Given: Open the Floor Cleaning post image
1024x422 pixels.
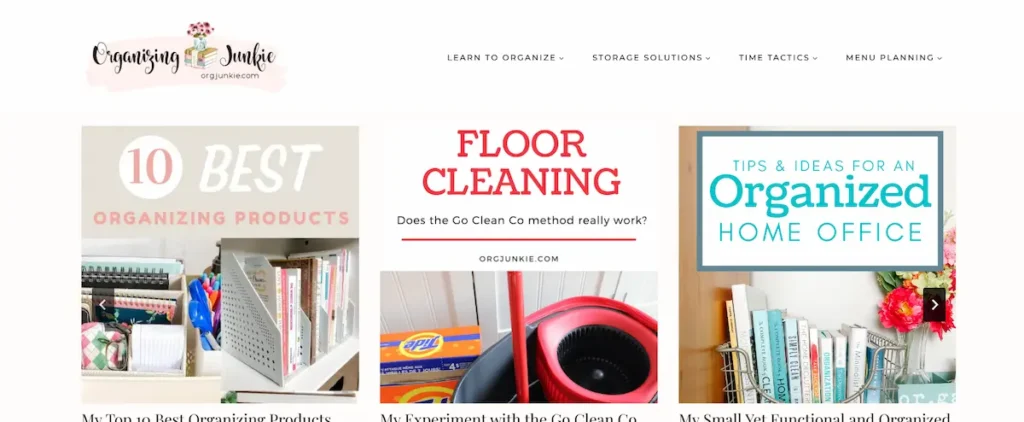Looking at the screenshot, I should (x=519, y=264).
